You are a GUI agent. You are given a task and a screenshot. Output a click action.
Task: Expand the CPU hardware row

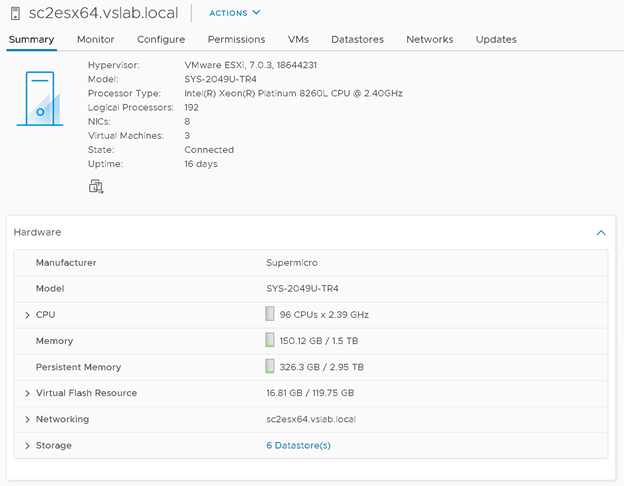[x=27, y=315]
